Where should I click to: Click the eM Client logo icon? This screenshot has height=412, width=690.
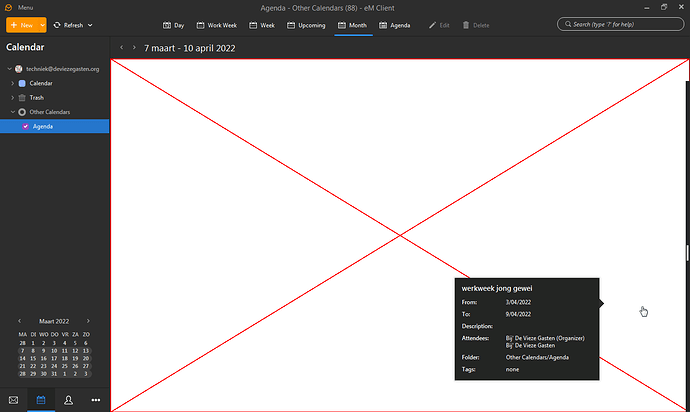(x=8, y=7)
